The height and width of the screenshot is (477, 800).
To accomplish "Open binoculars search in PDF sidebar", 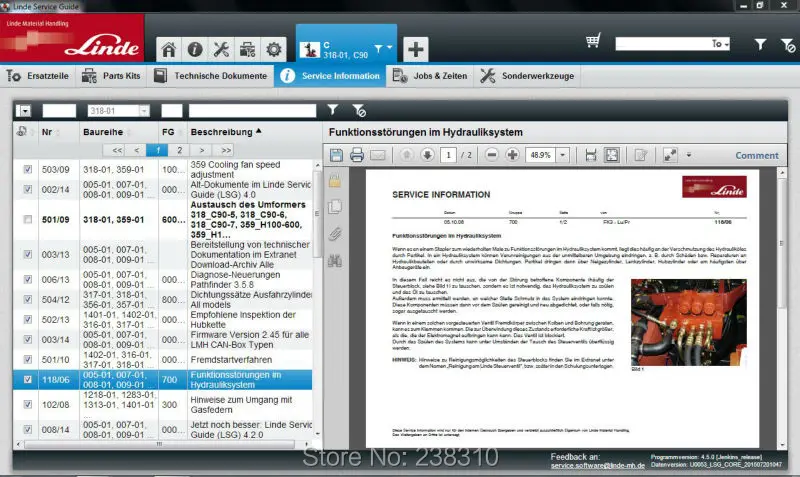I will 335,261.
